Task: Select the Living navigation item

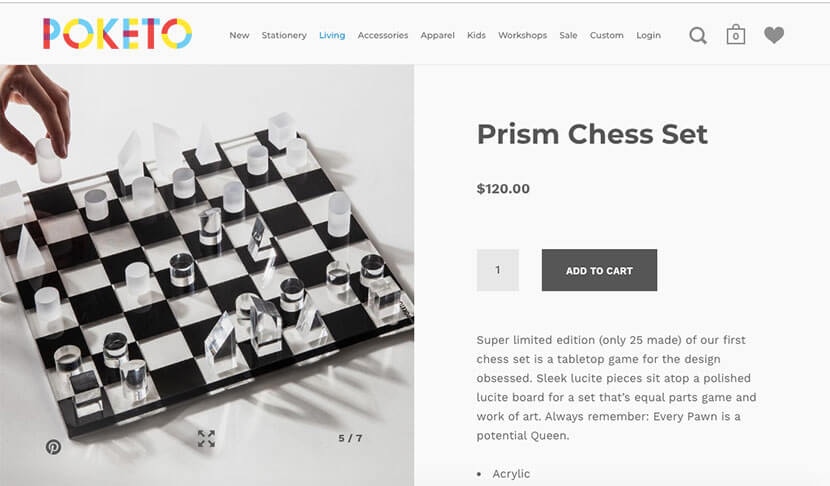Action: 332,35
